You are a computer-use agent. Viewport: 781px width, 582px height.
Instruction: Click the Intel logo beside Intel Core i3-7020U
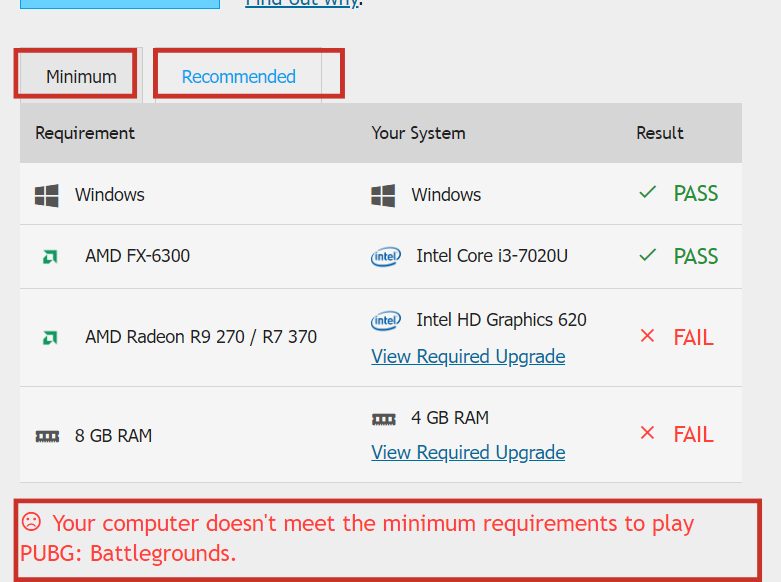coord(386,257)
